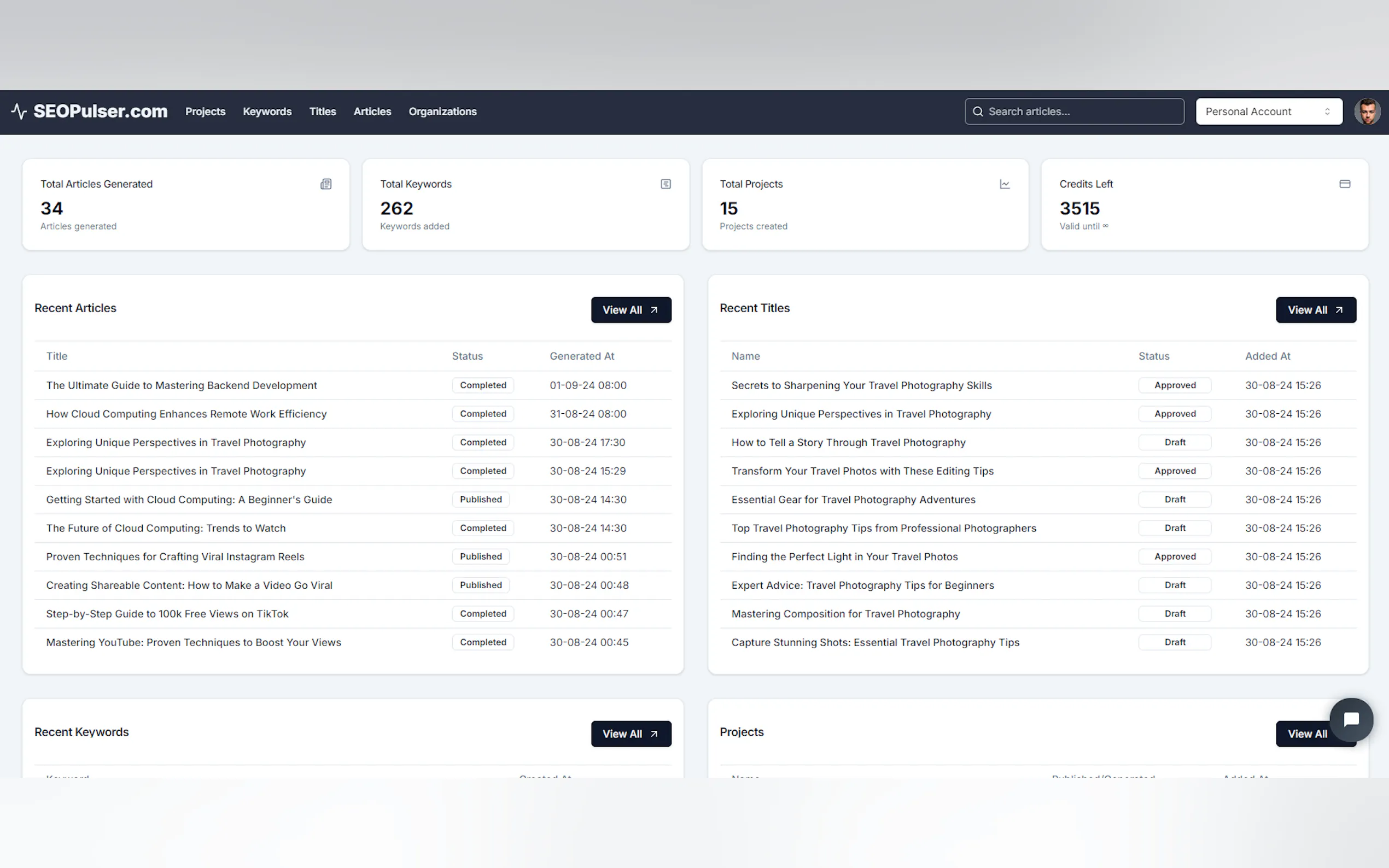Image resolution: width=1389 pixels, height=868 pixels.
Task: Click the SEOPulser pulse logo icon
Action: coord(19,112)
